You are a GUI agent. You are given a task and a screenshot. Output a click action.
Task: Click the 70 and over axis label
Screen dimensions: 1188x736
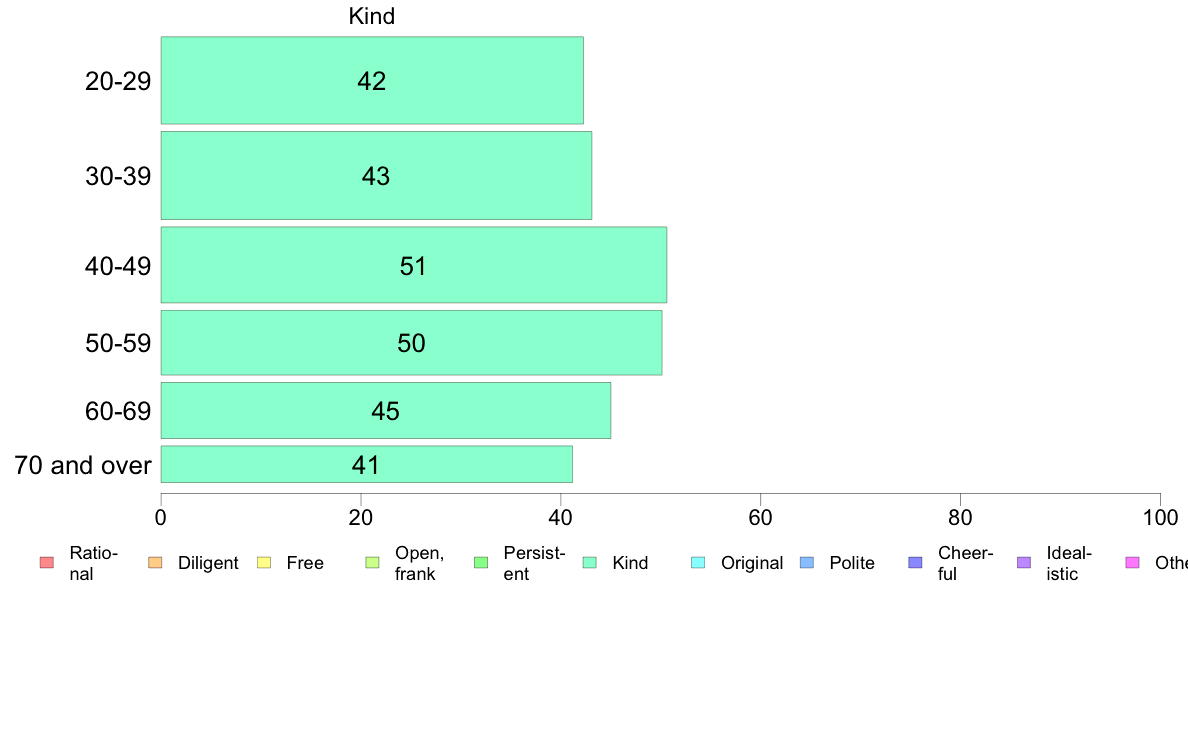tap(83, 465)
